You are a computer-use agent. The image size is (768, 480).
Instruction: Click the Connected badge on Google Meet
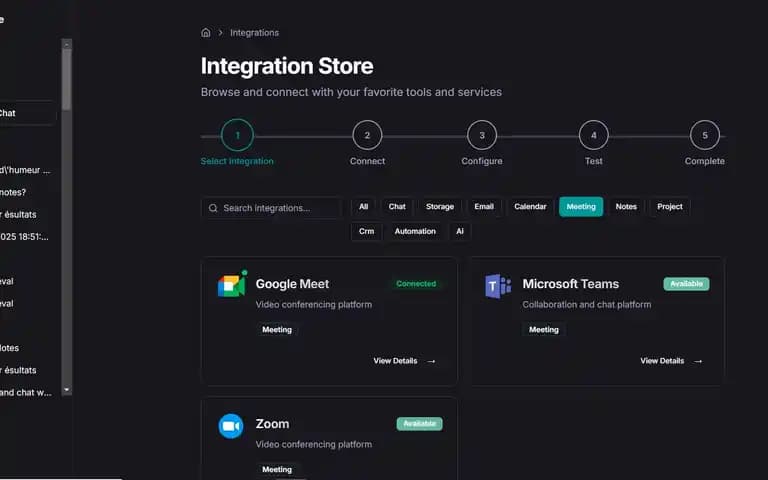click(x=416, y=284)
